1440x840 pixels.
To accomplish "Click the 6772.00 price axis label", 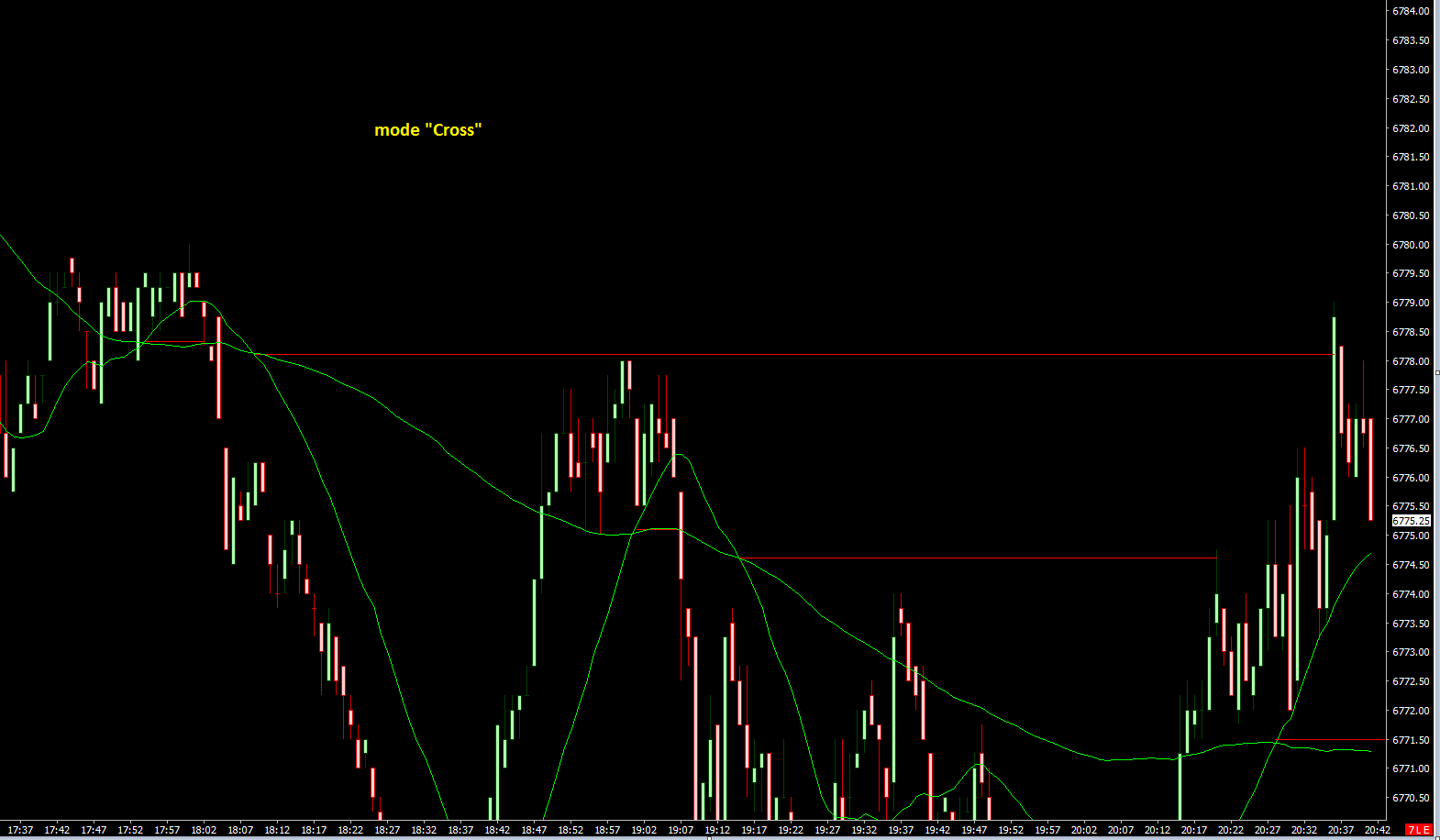I will [x=1411, y=711].
